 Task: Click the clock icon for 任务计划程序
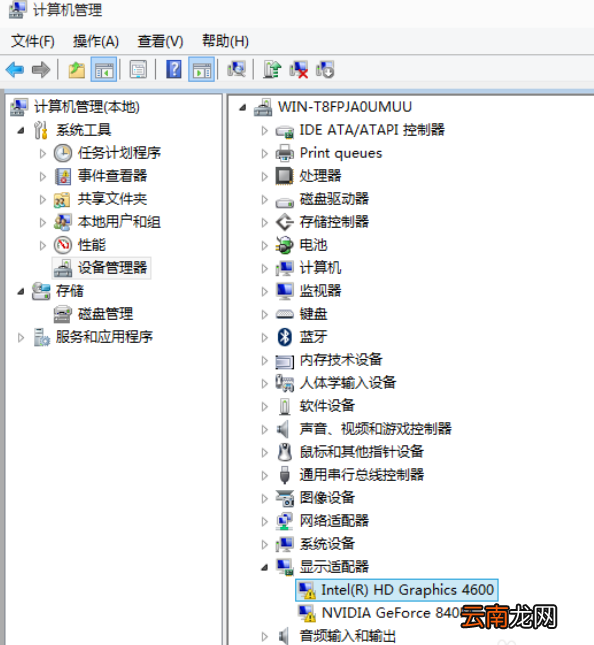click(x=63, y=153)
